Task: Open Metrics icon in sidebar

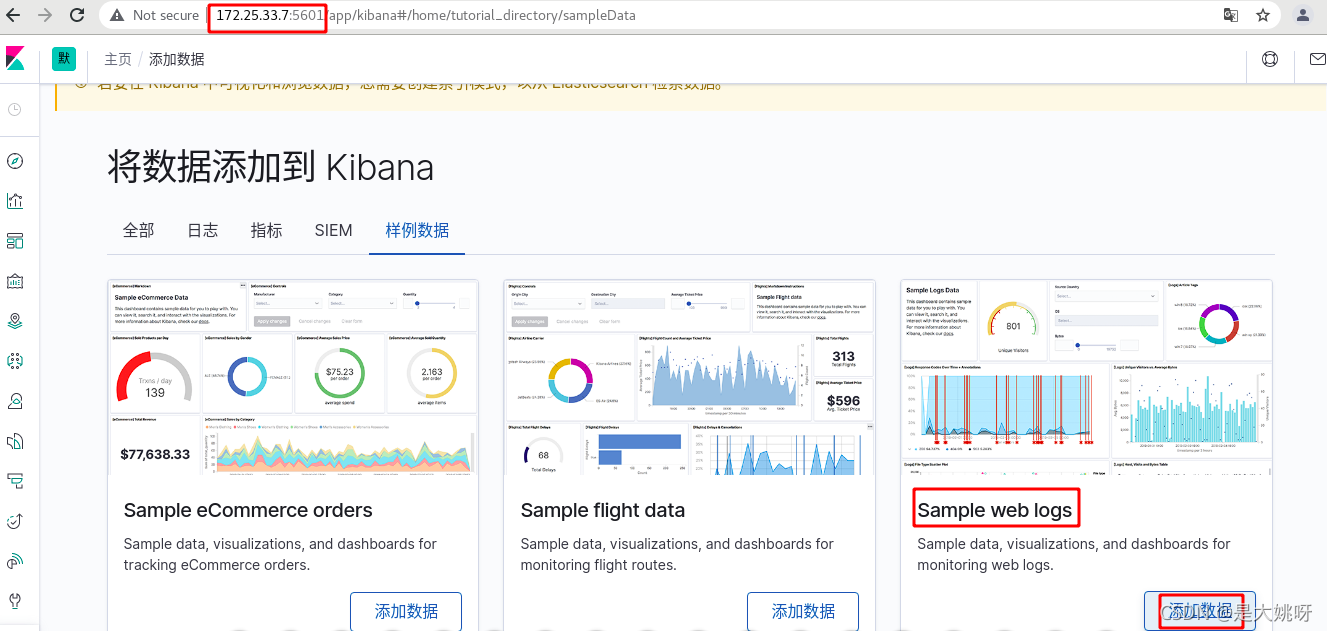Action: click(x=15, y=401)
